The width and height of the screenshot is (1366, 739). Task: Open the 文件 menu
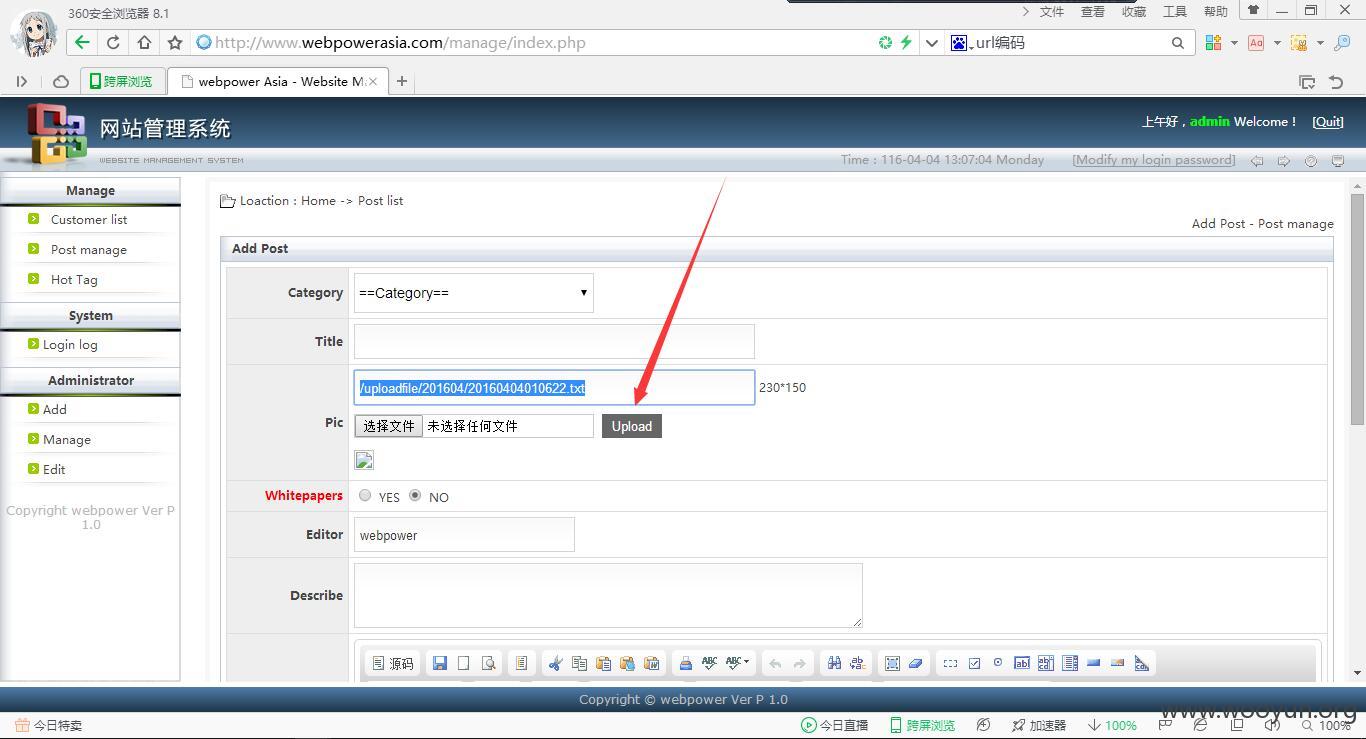pyautogui.click(x=1052, y=11)
